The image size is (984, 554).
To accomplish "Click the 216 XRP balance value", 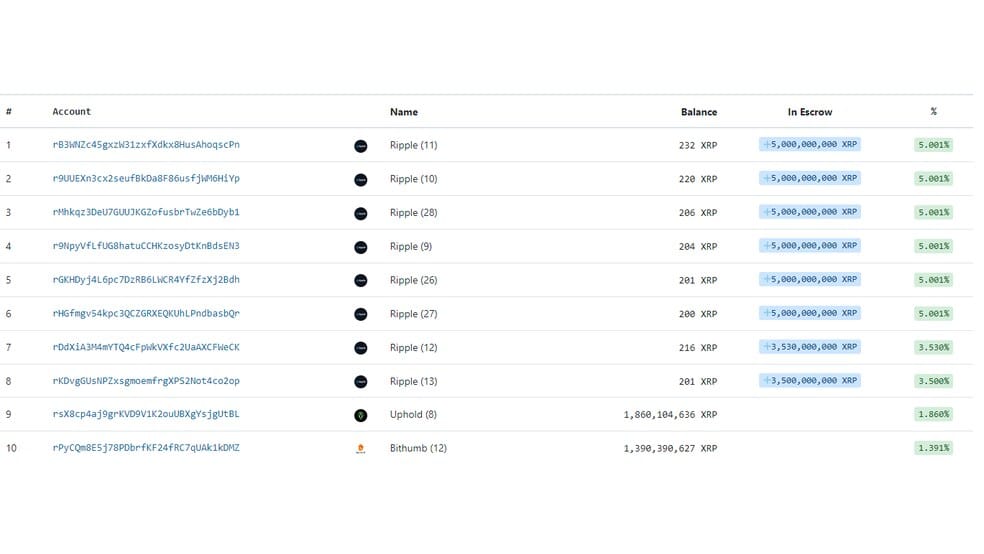I will point(698,348).
